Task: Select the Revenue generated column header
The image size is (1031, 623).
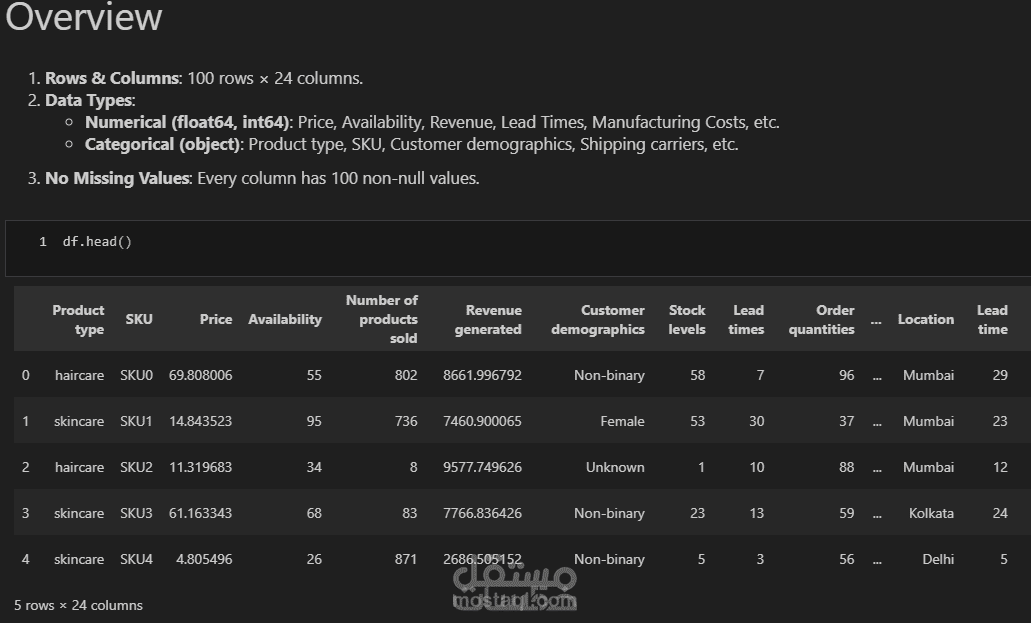Action: [488, 320]
